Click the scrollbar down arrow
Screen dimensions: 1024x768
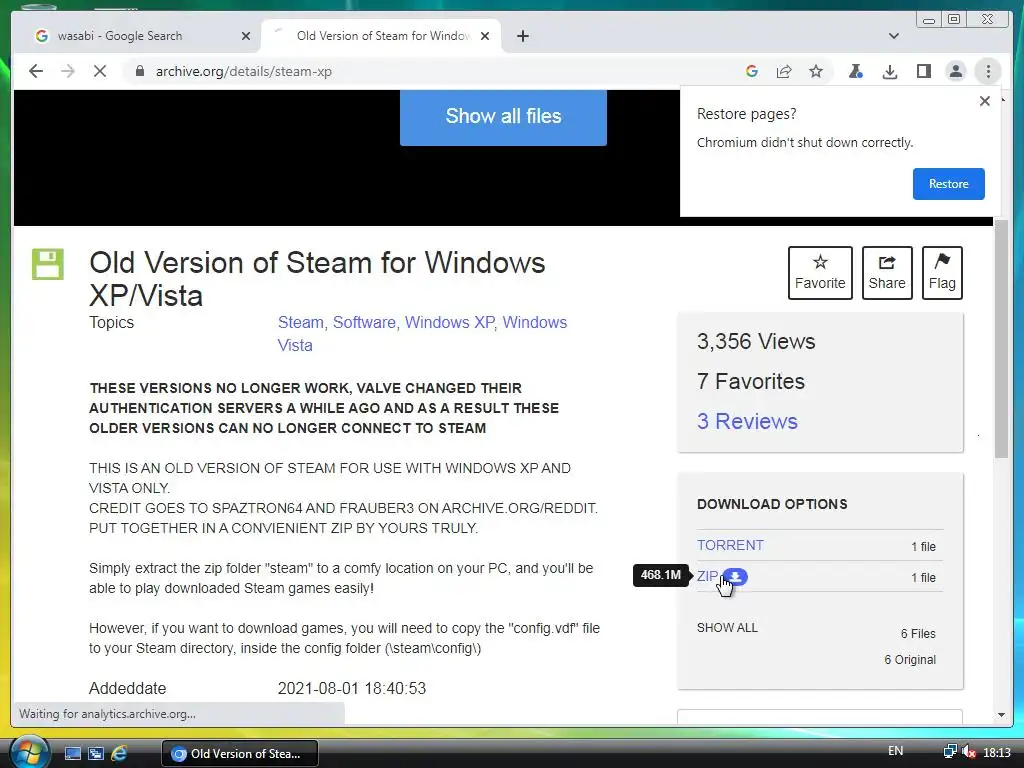pyautogui.click(x=1001, y=715)
